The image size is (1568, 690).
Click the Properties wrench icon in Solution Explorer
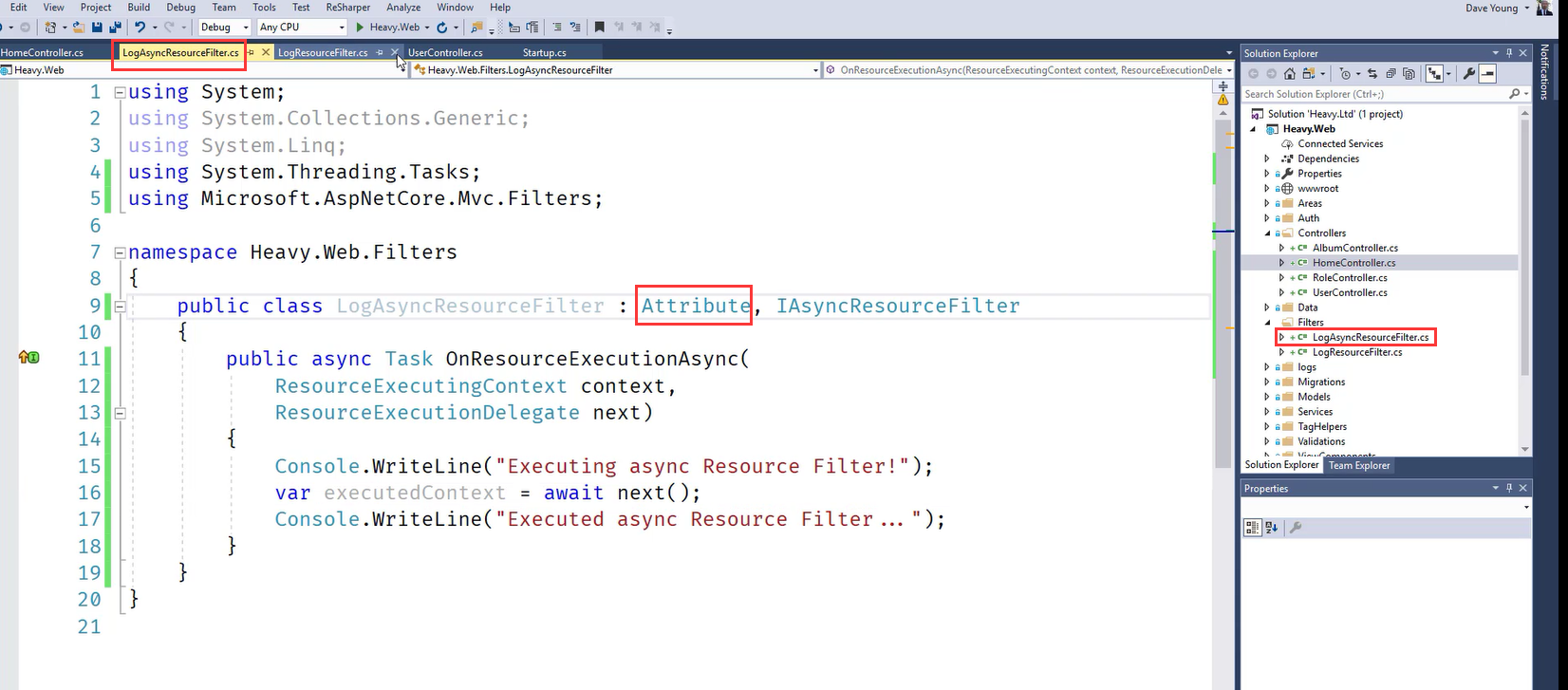(1468, 74)
